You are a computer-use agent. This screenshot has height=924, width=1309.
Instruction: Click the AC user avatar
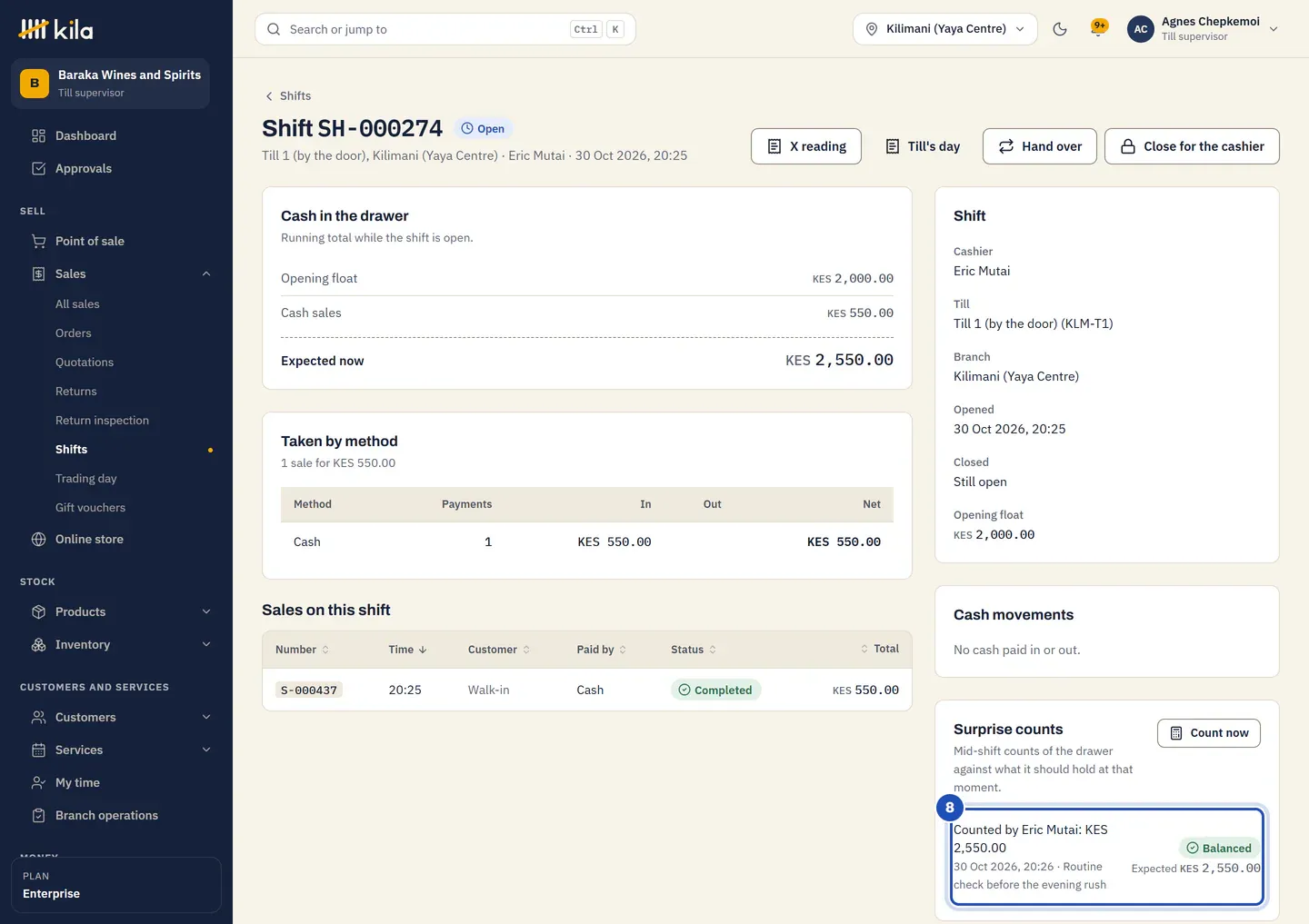(1141, 29)
